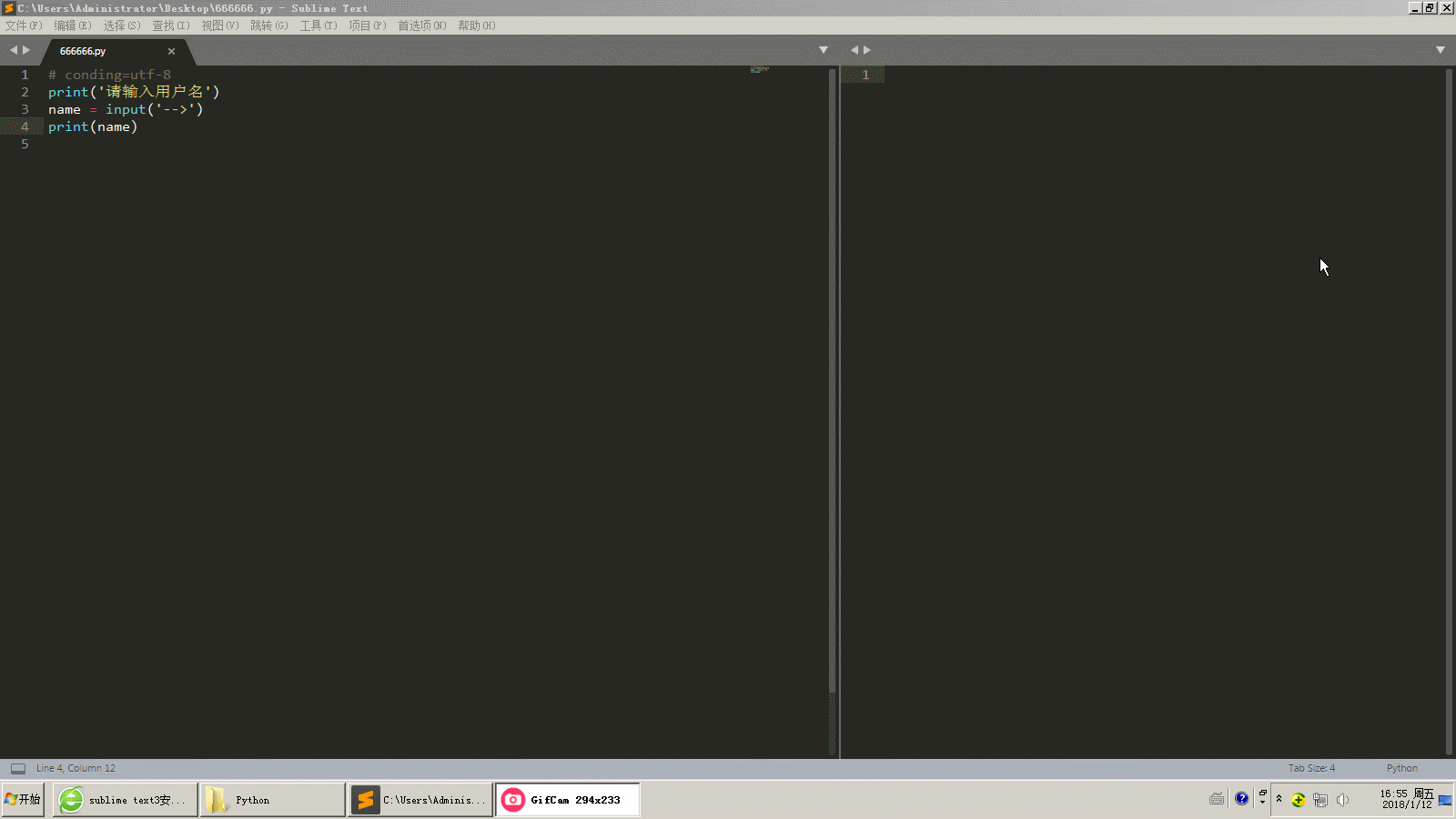Screen dimensions: 1456x819
Task: Click the desktop preview icon beside the clock
Action: pyautogui.click(x=1446, y=799)
